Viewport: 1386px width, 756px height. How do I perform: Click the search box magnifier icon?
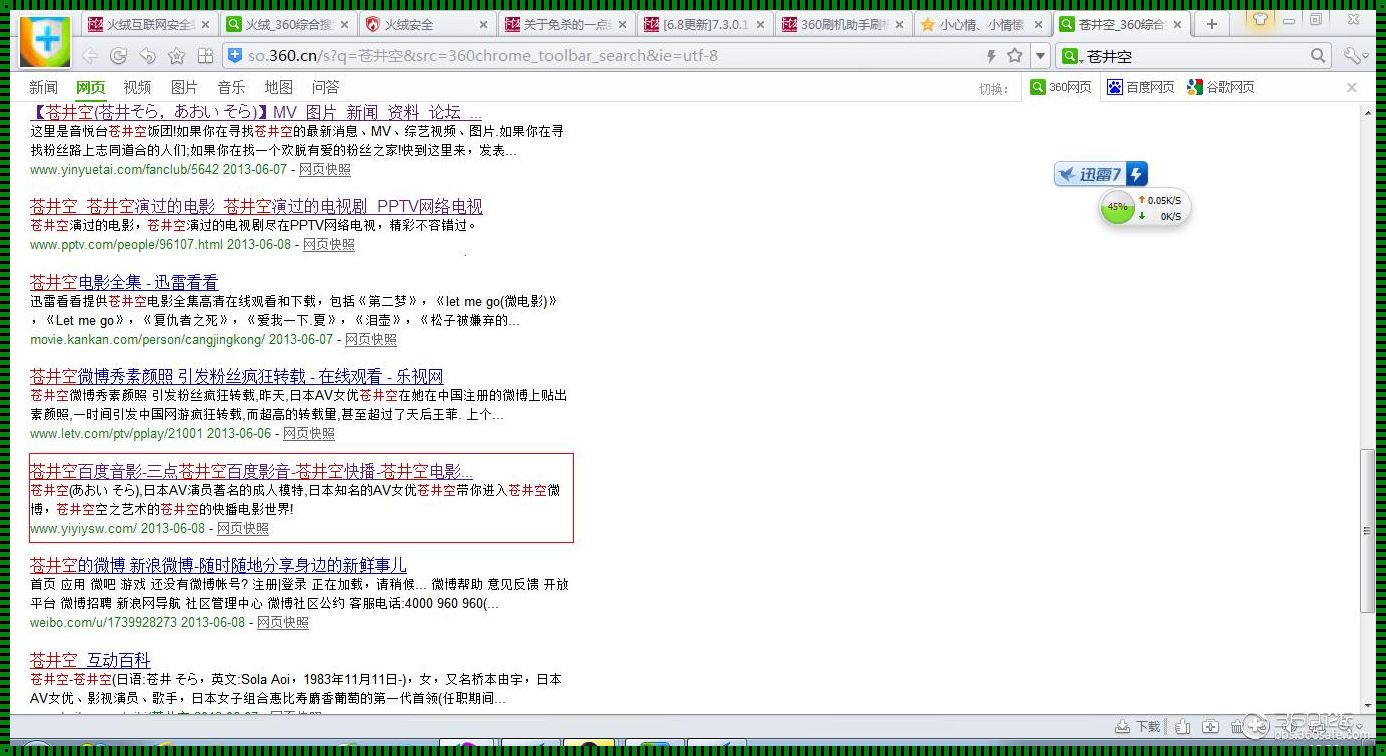pos(1319,56)
